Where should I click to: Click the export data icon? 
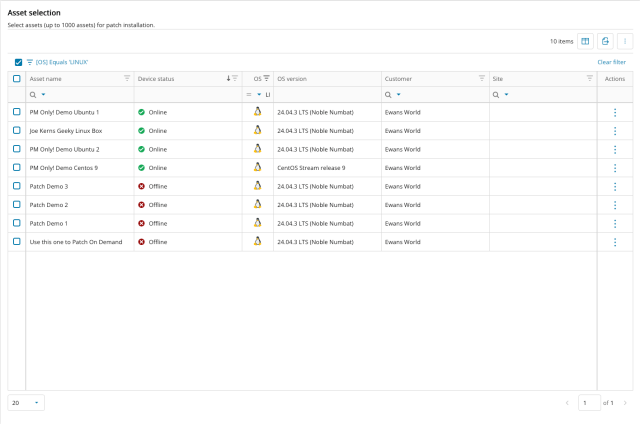(x=606, y=41)
